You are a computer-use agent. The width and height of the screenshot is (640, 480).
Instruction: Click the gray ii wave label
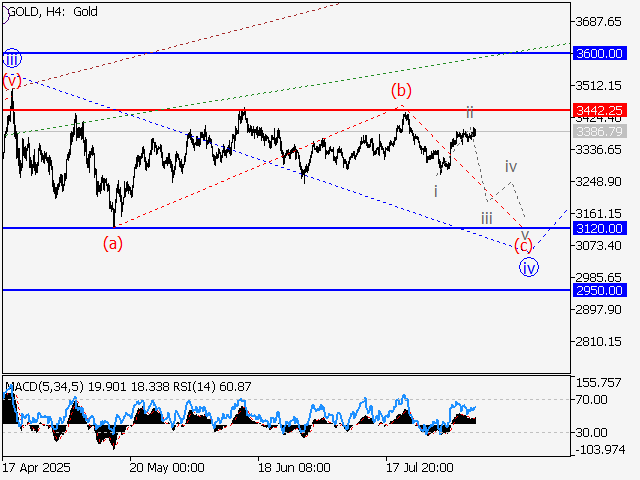tap(469, 113)
